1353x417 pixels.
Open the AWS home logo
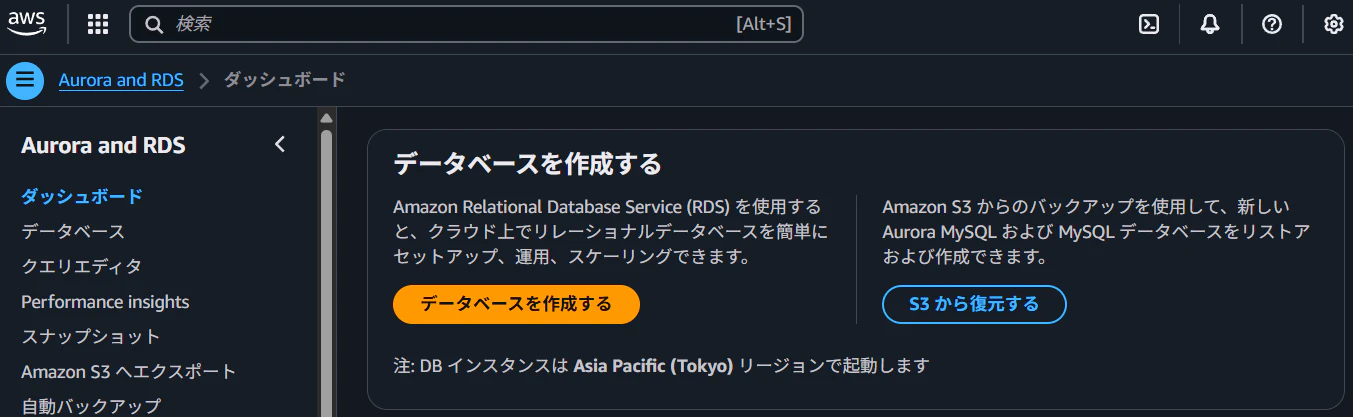pyautogui.click(x=27, y=24)
